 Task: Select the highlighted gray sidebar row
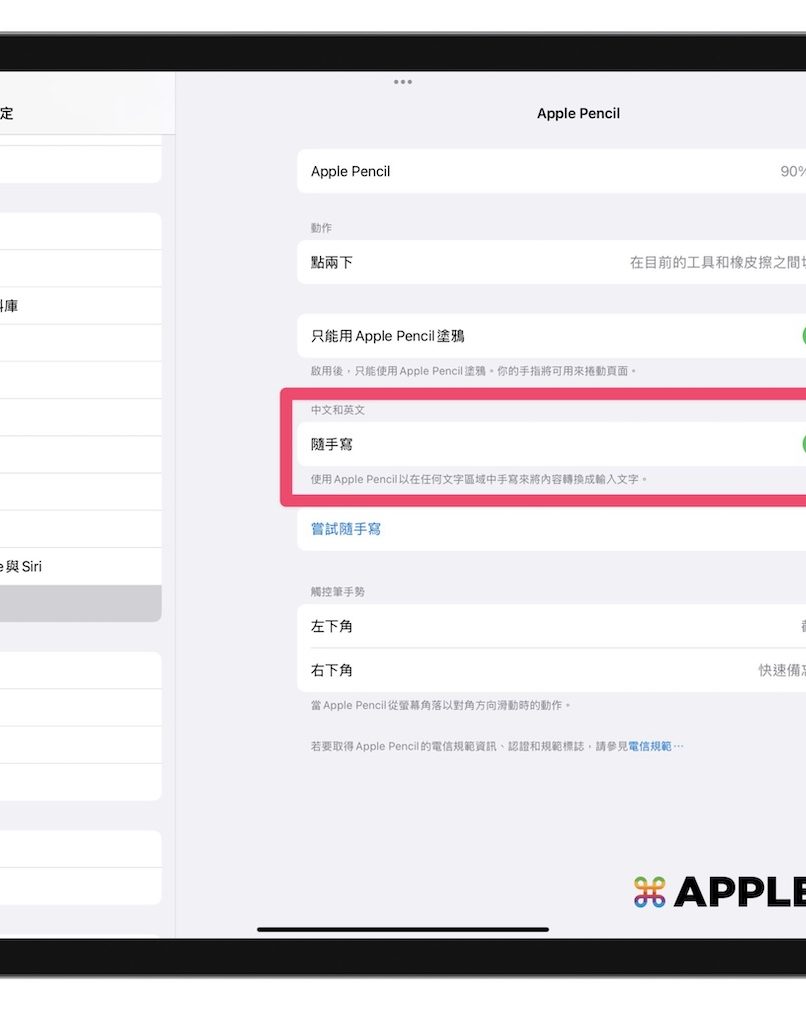(x=80, y=603)
